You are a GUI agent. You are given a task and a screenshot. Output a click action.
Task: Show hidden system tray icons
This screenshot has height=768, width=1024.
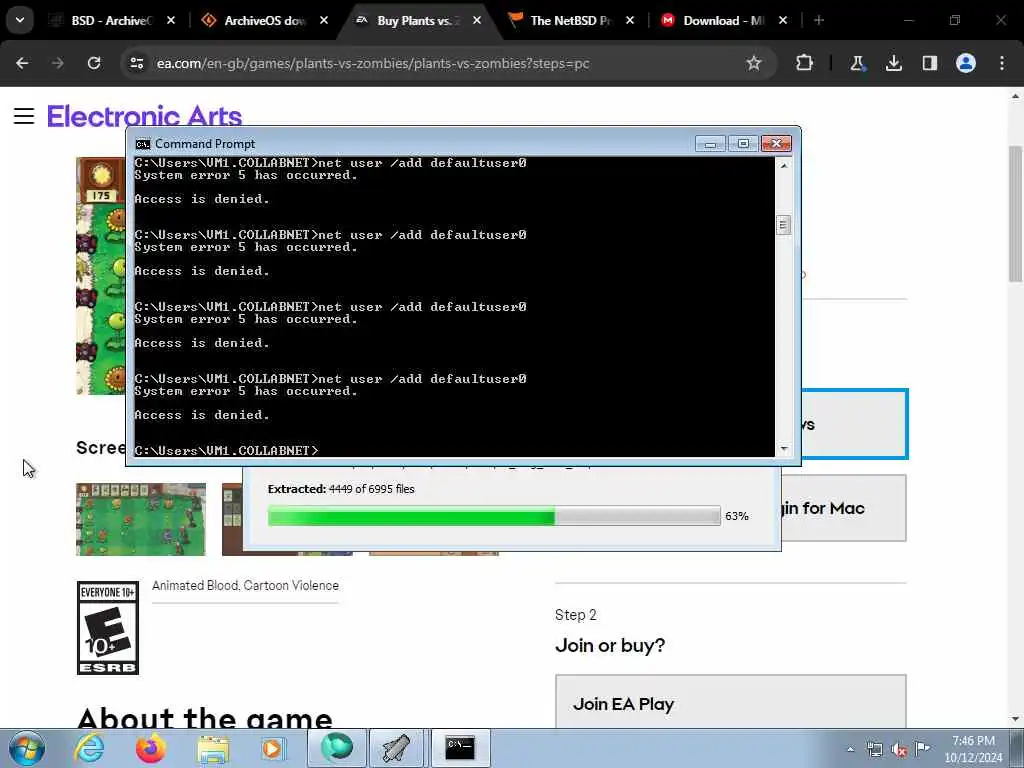pos(850,750)
